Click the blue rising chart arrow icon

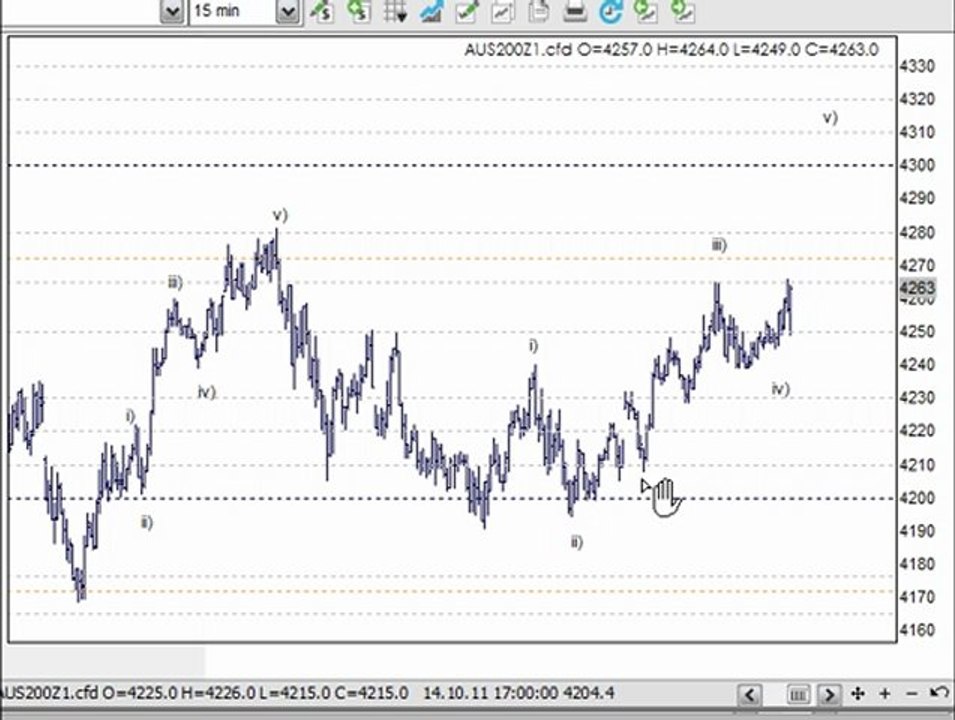[x=431, y=11]
